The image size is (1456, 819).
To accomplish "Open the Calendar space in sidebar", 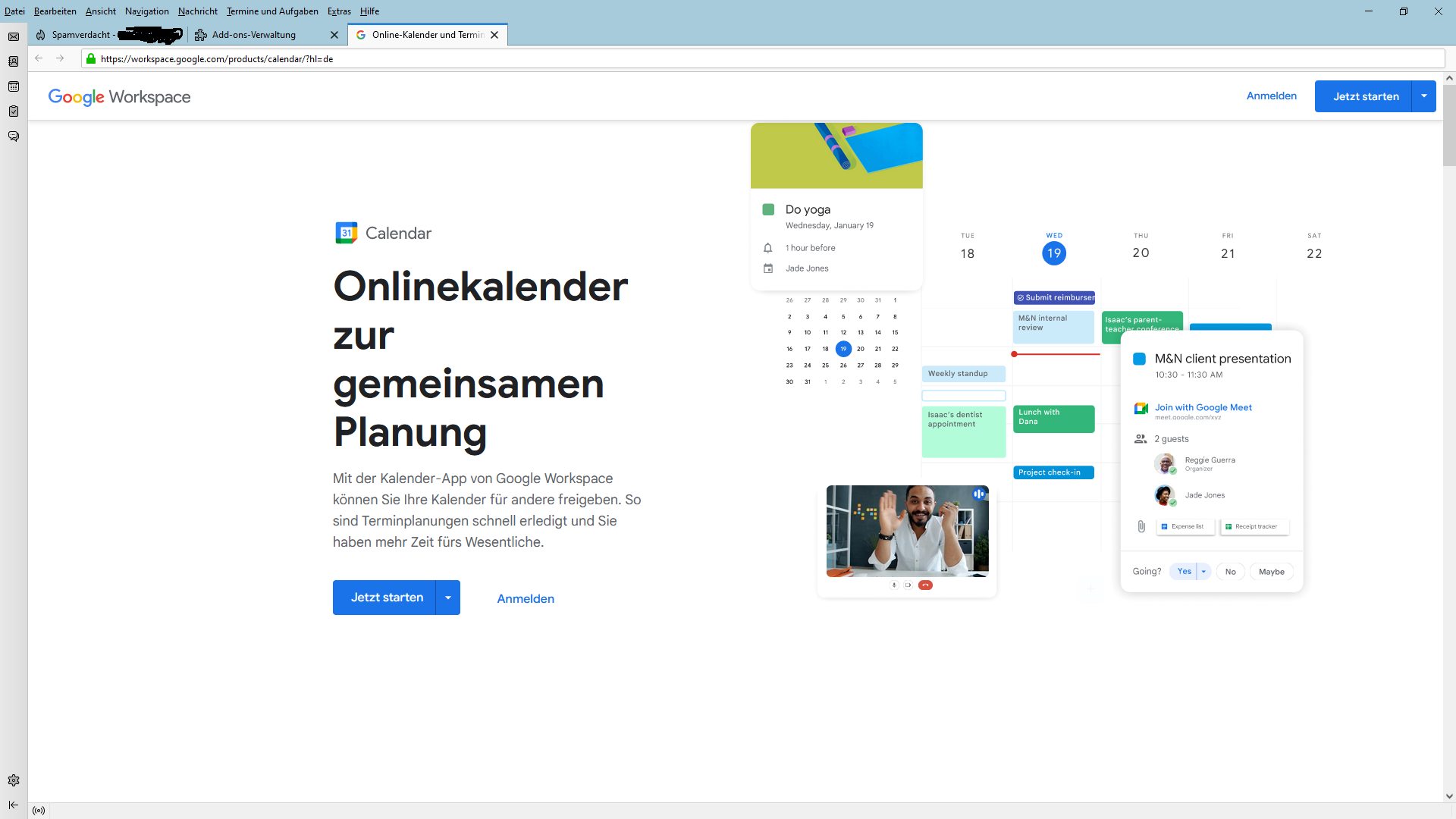I will click(14, 86).
